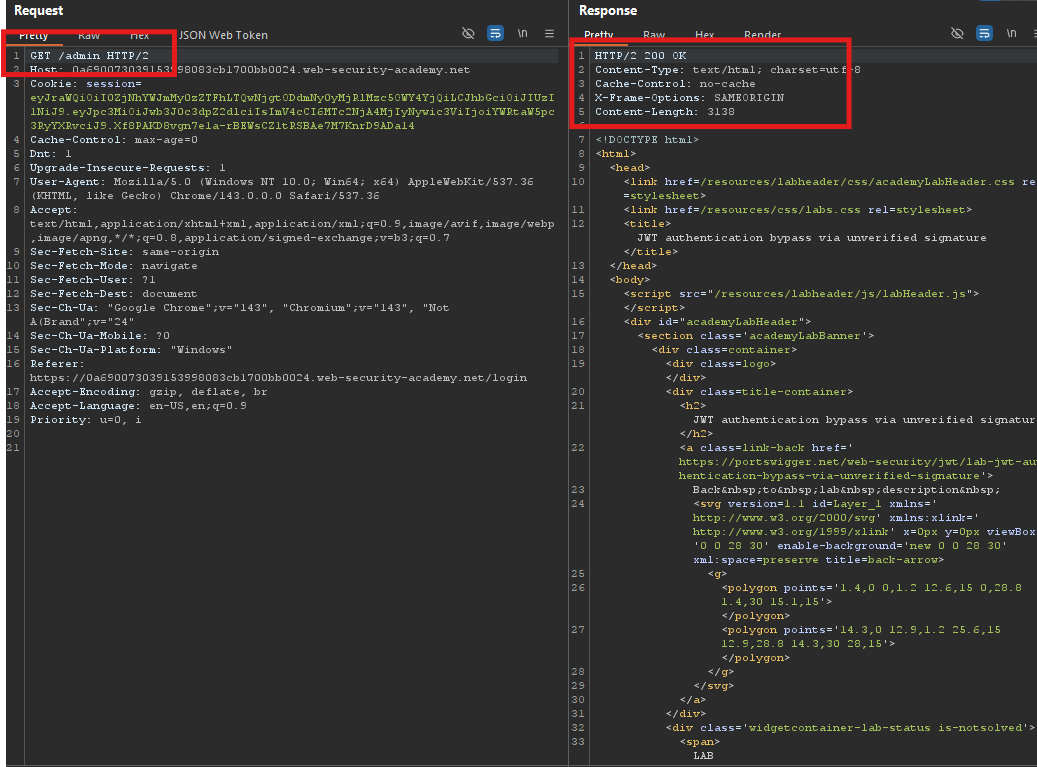The width and height of the screenshot is (1037, 767).
Task: Click 'Sec-Fetch-Site: same-origin' header
Action: (x=124, y=251)
